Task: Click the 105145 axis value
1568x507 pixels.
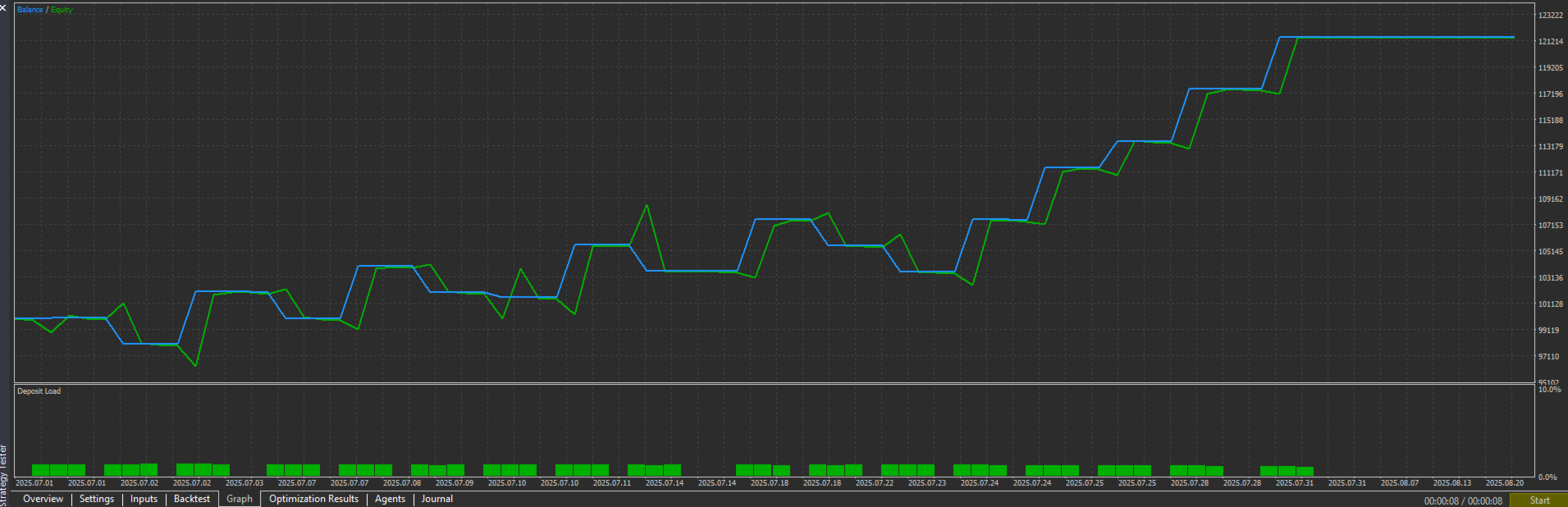Action: [x=1551, y=252]
